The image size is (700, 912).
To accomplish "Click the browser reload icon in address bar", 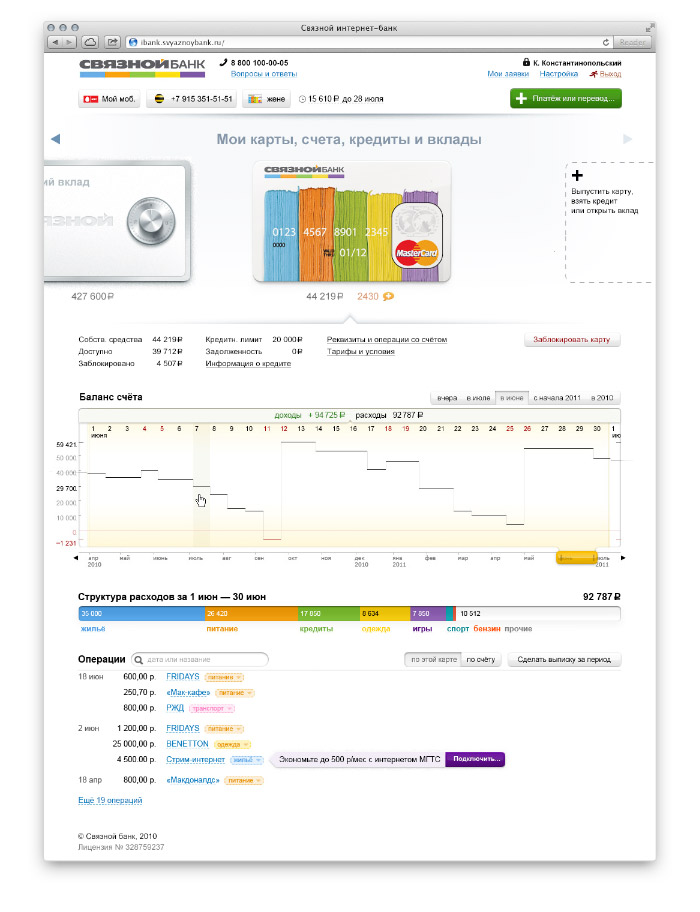I will point(606,42).
